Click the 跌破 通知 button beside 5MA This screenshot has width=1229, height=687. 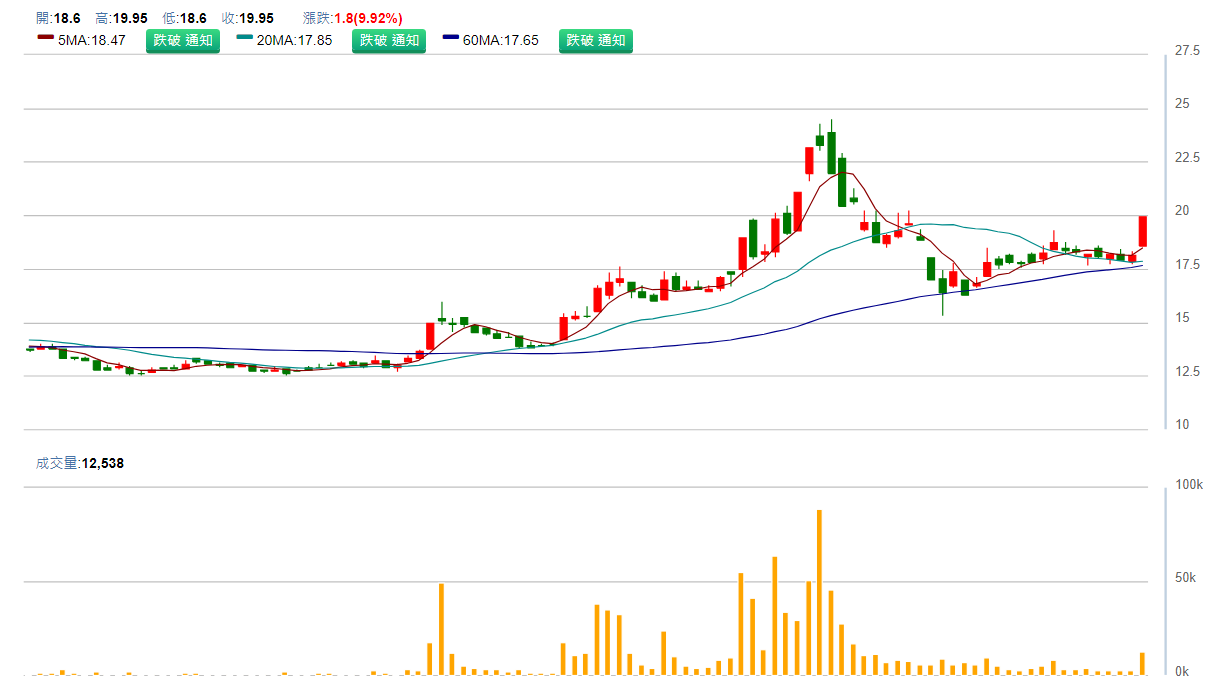183,41
